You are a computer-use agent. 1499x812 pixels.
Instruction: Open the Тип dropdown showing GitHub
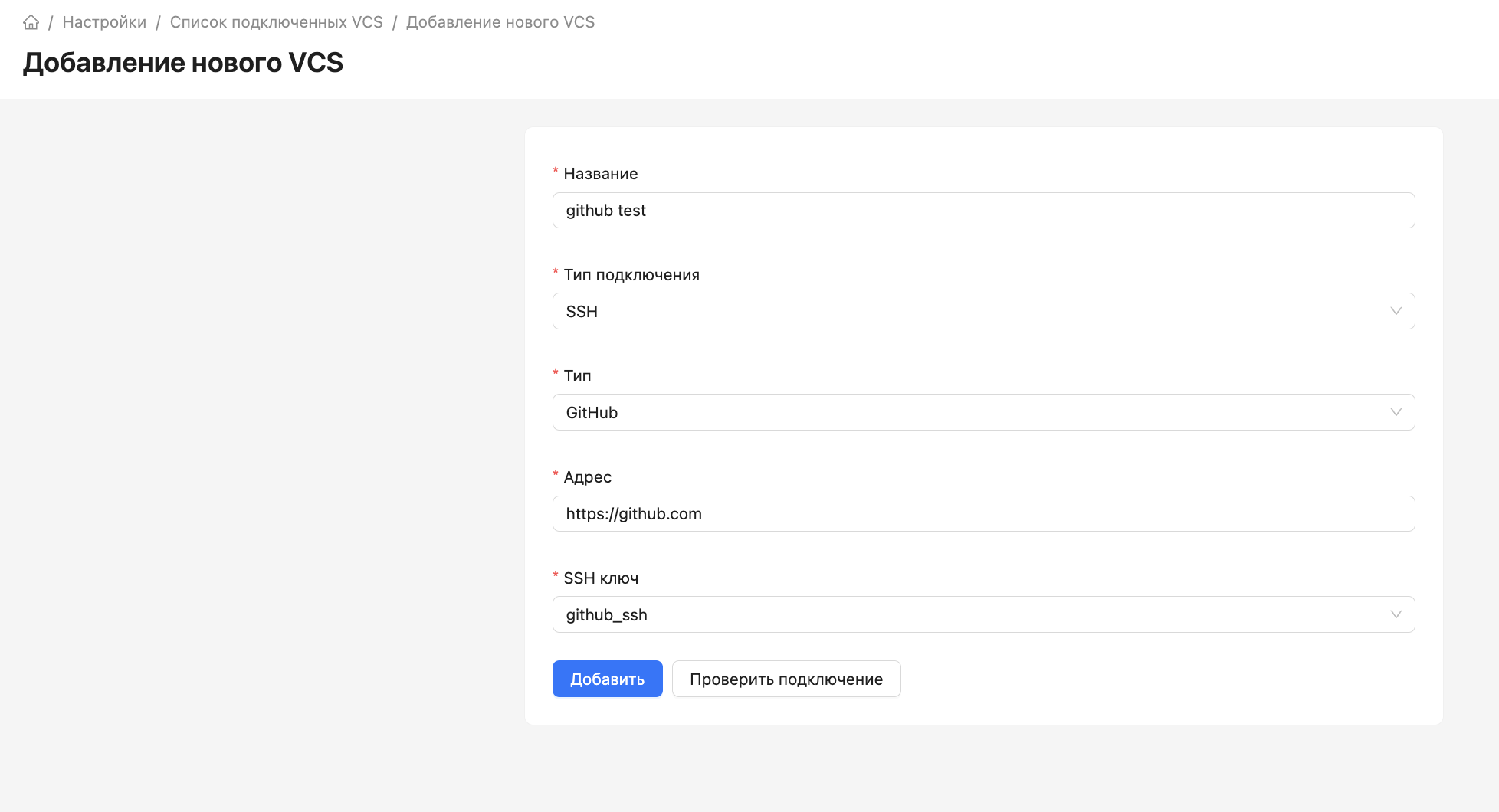pos(983,412)
